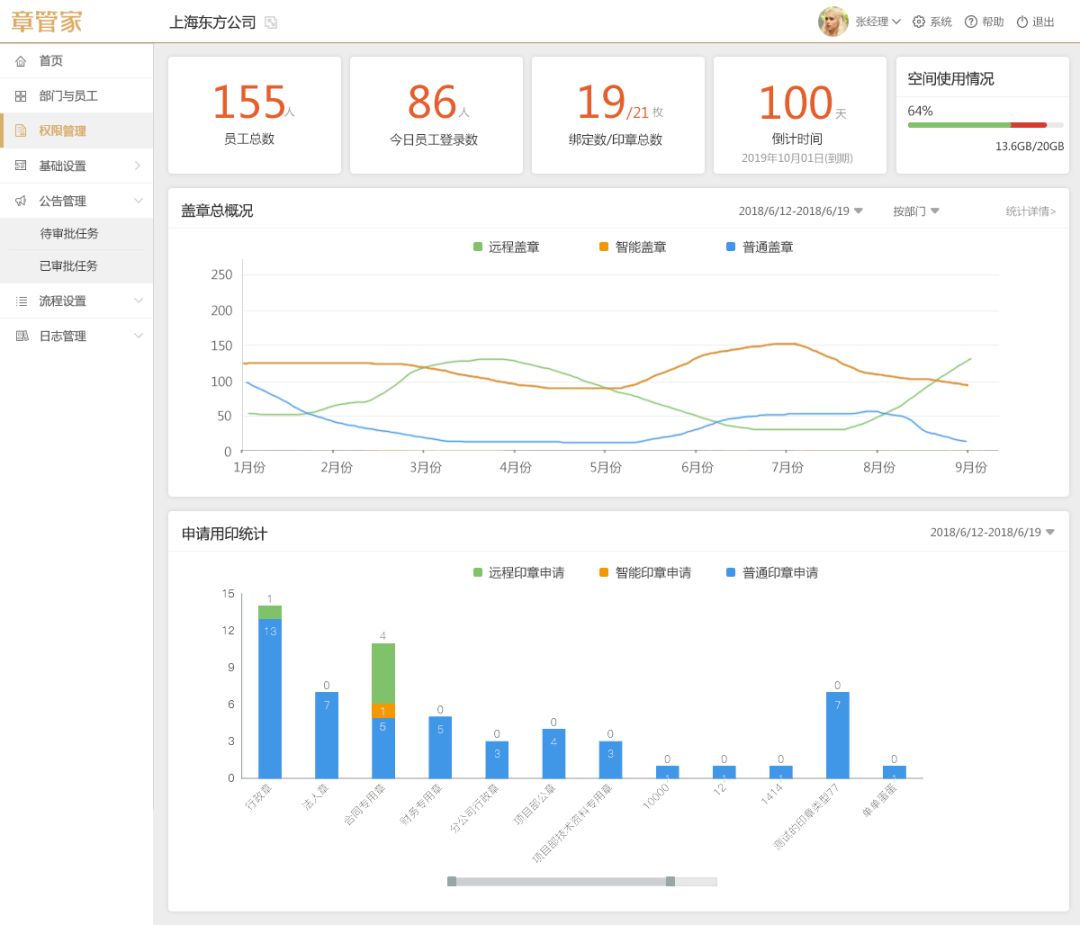Click the 法人章 bar in the chart
Screen dimensions: 1080x925
click(x=326, y=736)
